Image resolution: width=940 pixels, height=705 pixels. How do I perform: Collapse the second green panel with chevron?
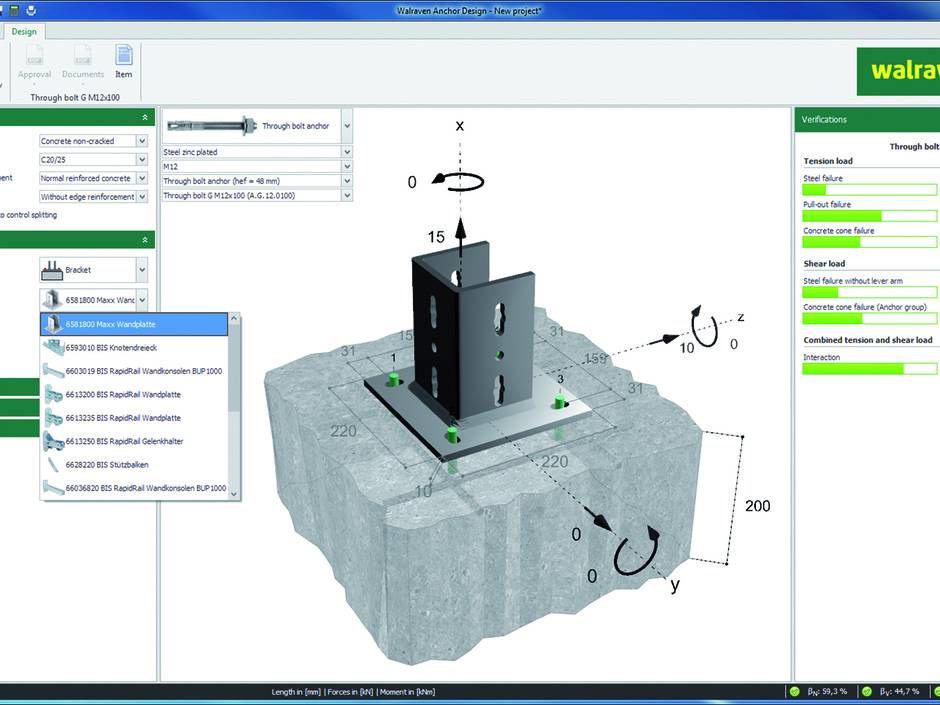coord(146,240)
